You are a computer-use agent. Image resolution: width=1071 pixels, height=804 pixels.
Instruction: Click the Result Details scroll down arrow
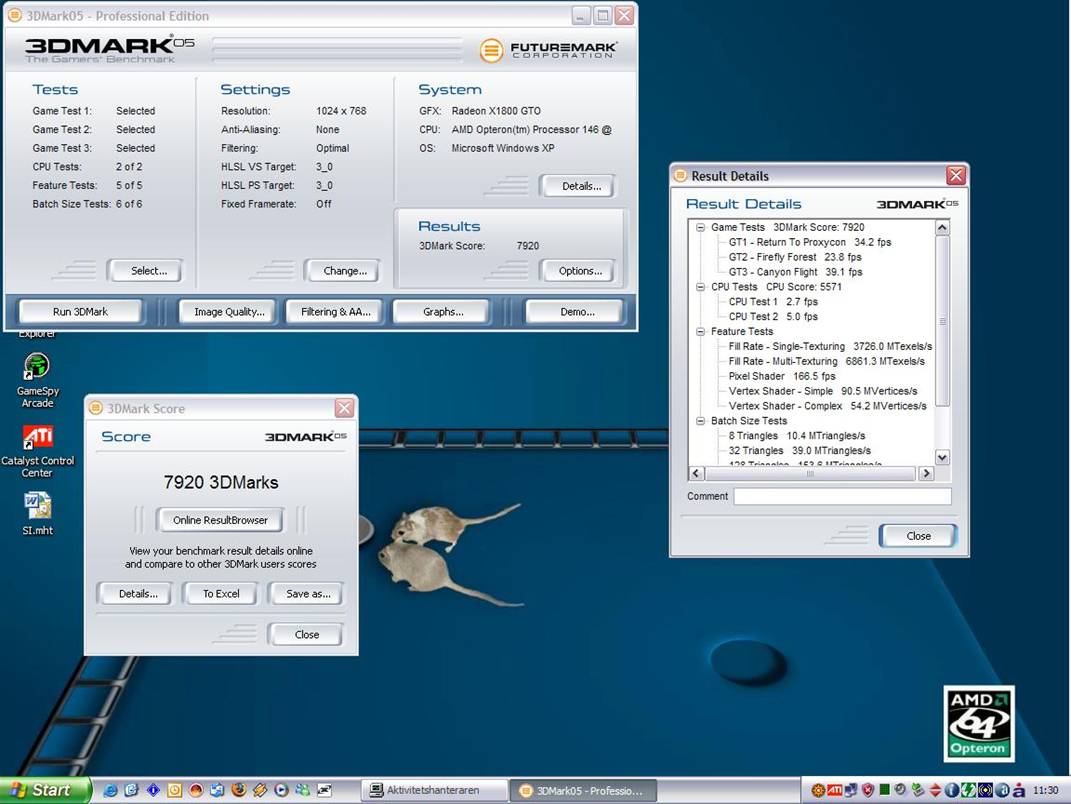point(943,458)
